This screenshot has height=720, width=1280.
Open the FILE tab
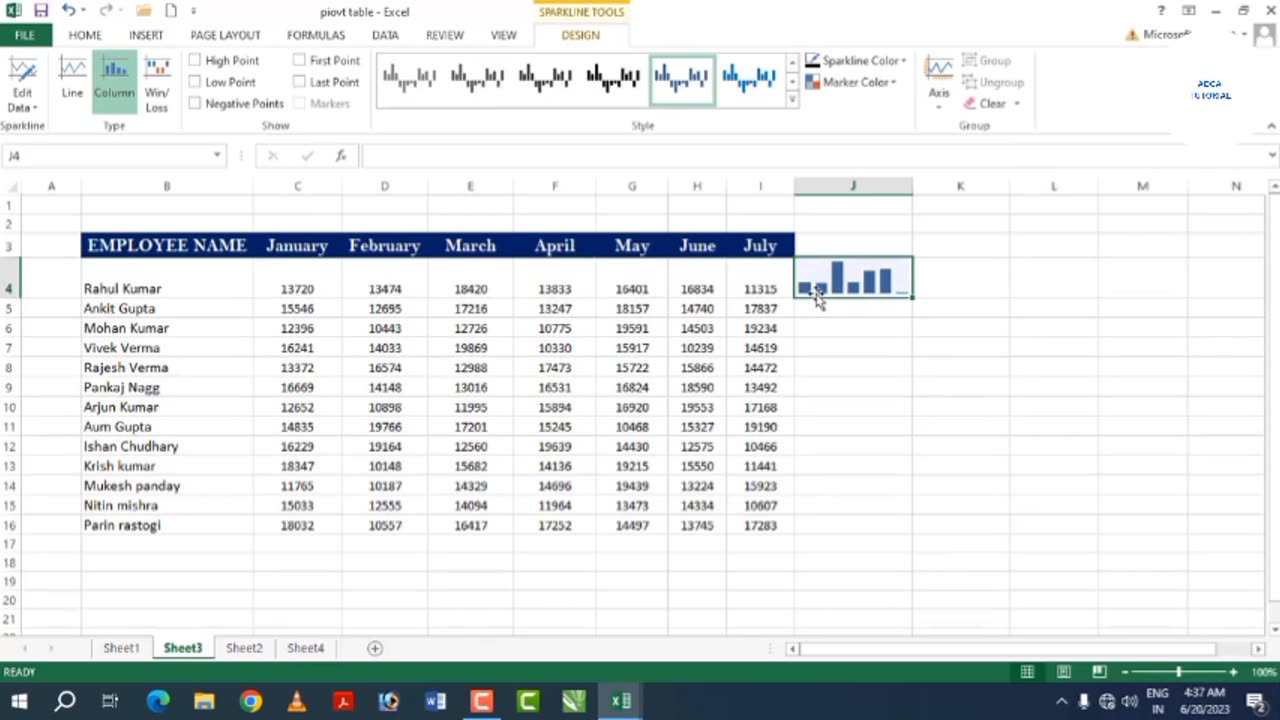click(25, 35)
